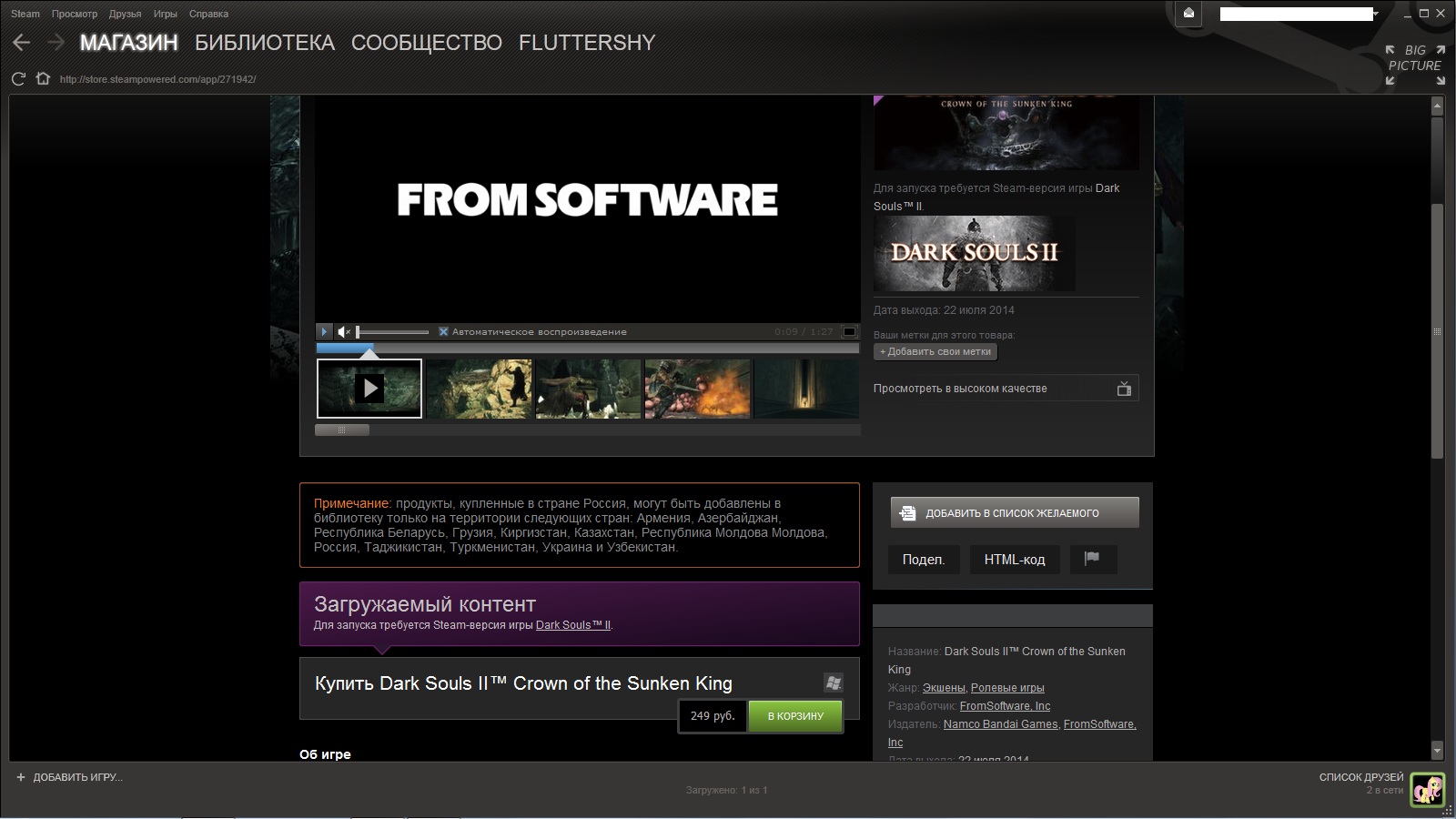Image resolution: width=1456 pixels, height=819 pixels.
Task: Select the trailer thumbnail with the play icon
Action: tap(369, 389)
